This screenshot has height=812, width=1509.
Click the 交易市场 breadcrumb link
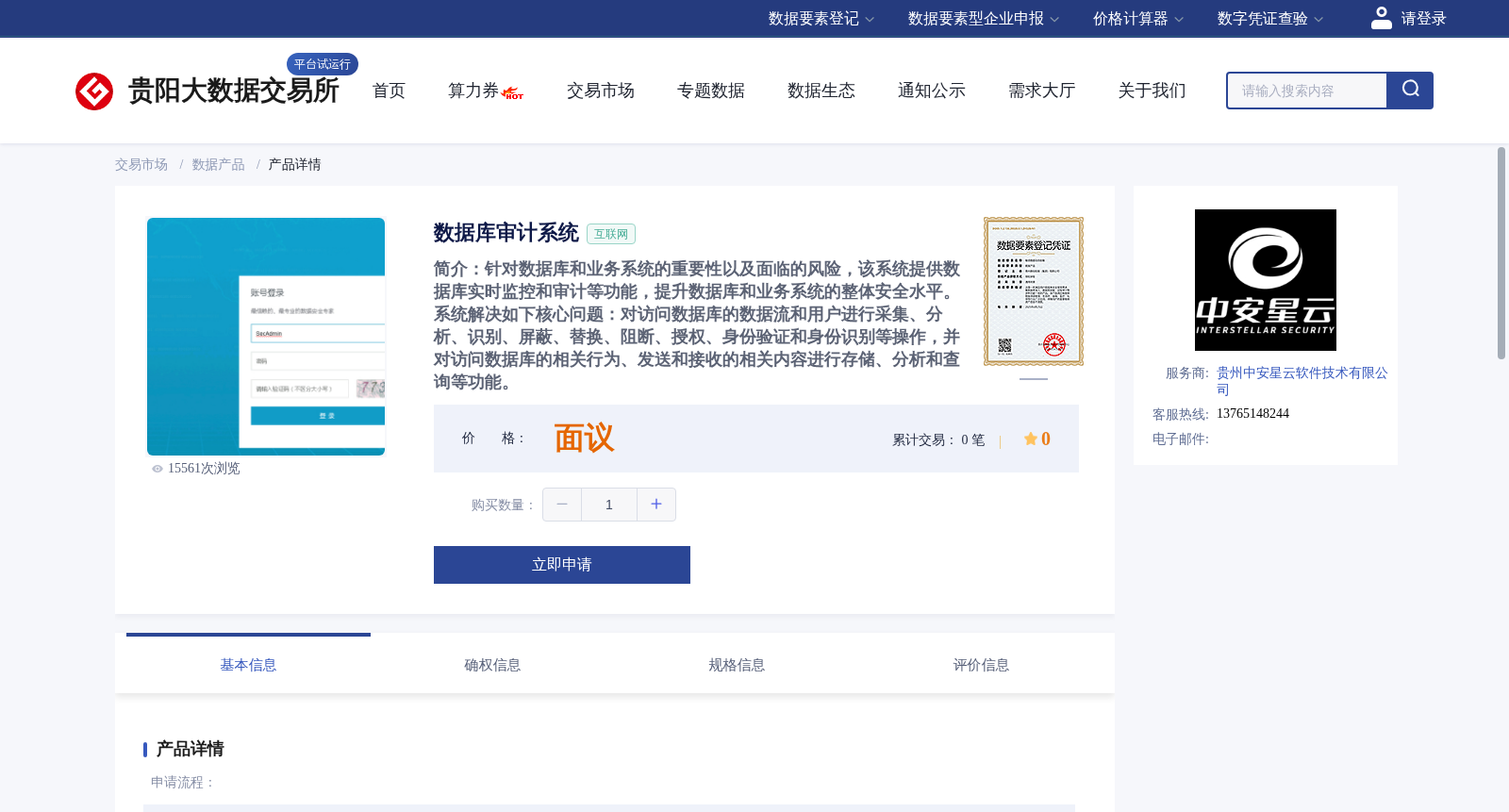(x=141, y=165)
